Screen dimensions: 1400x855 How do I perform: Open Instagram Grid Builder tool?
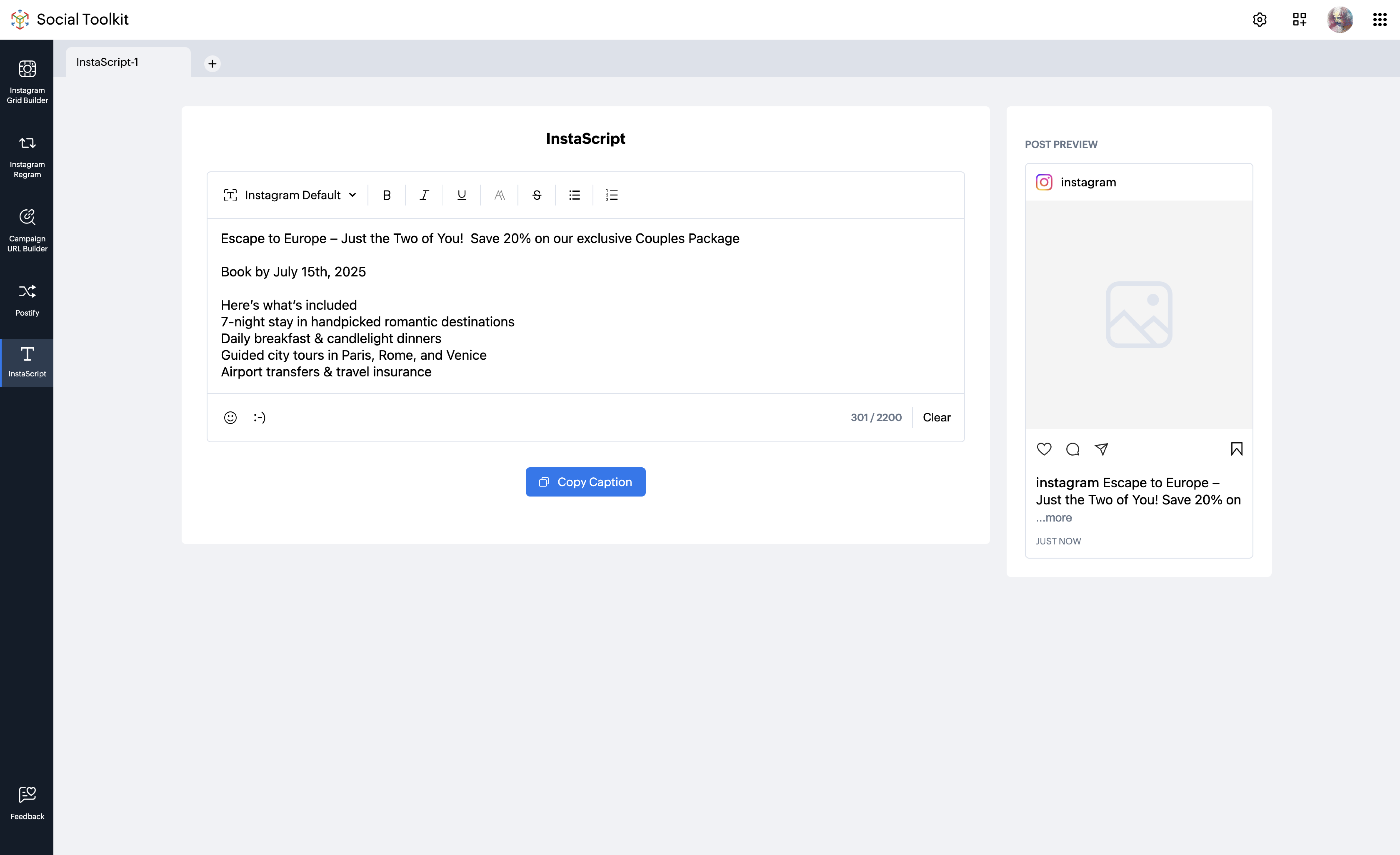(27, 81)
